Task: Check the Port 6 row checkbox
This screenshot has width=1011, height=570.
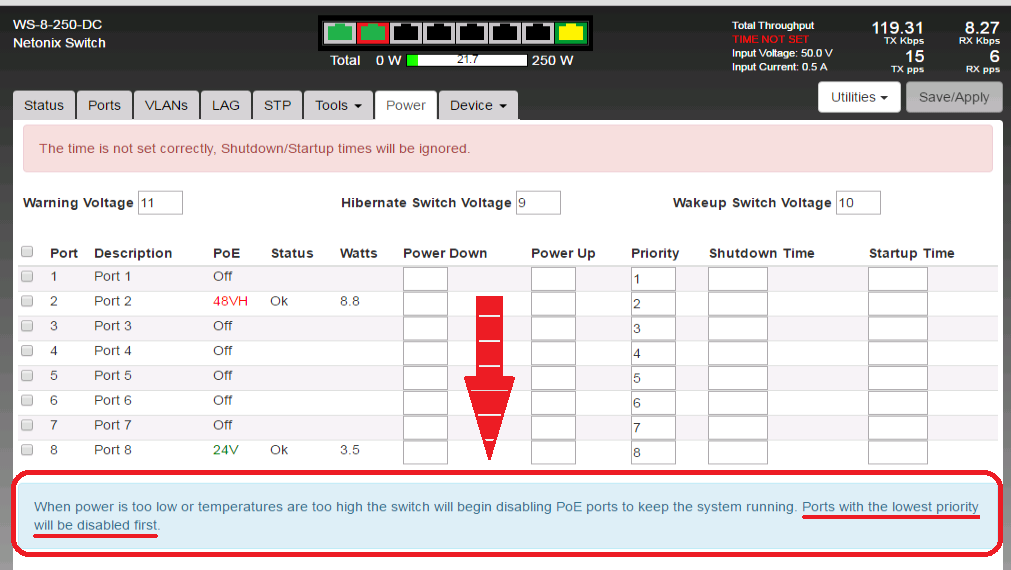Action: pos(27,400)
